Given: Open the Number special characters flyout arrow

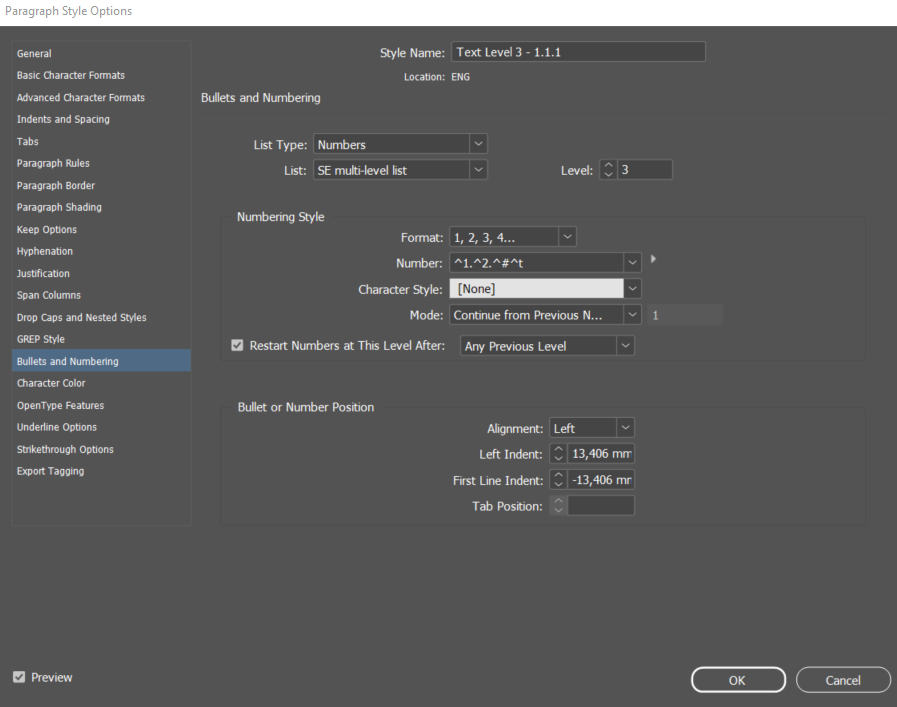Looking at the screenshot, I should coord(651,258).
